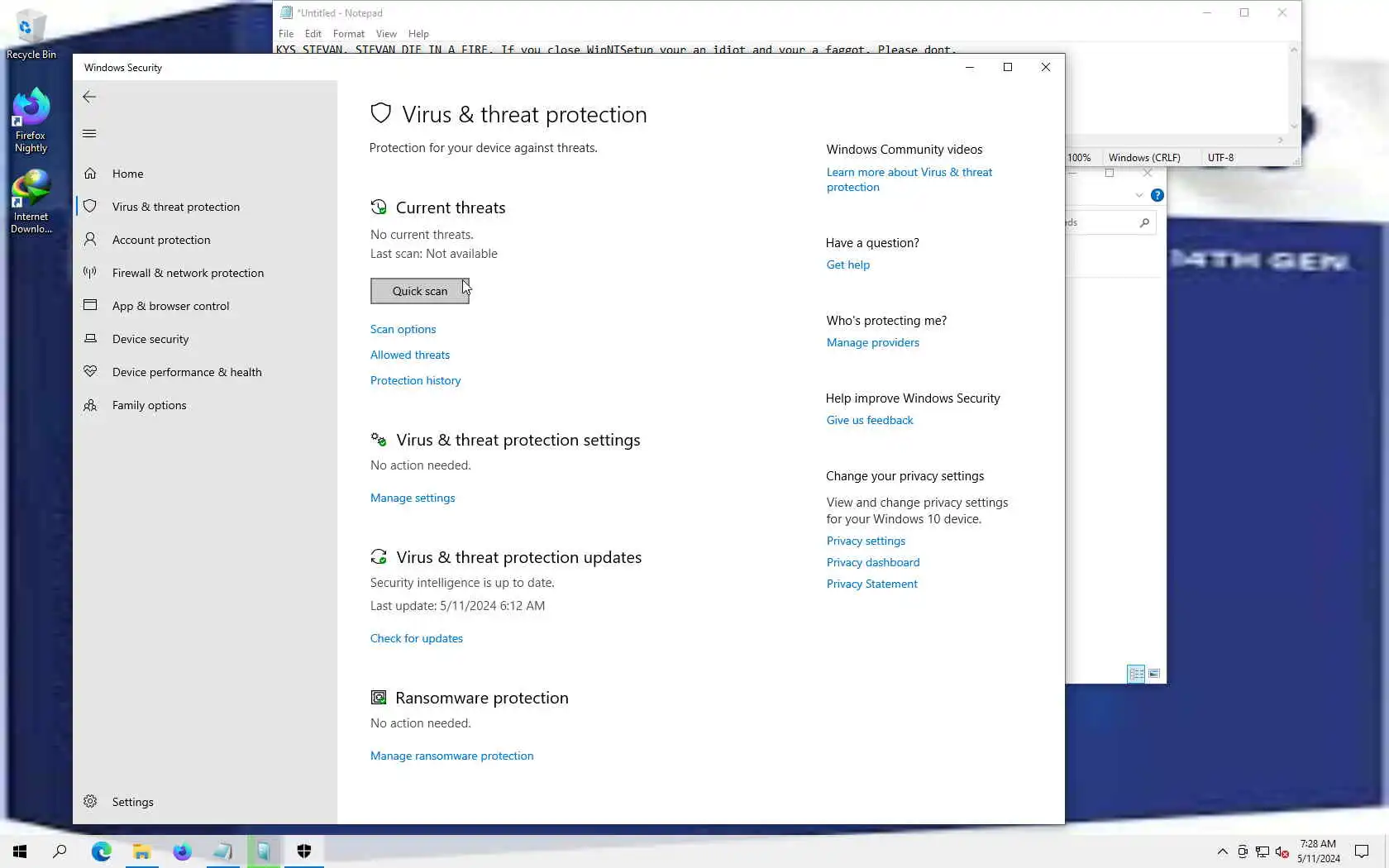Click Give us feedback
Screen dimensions: 1389x868
point(870,420)
